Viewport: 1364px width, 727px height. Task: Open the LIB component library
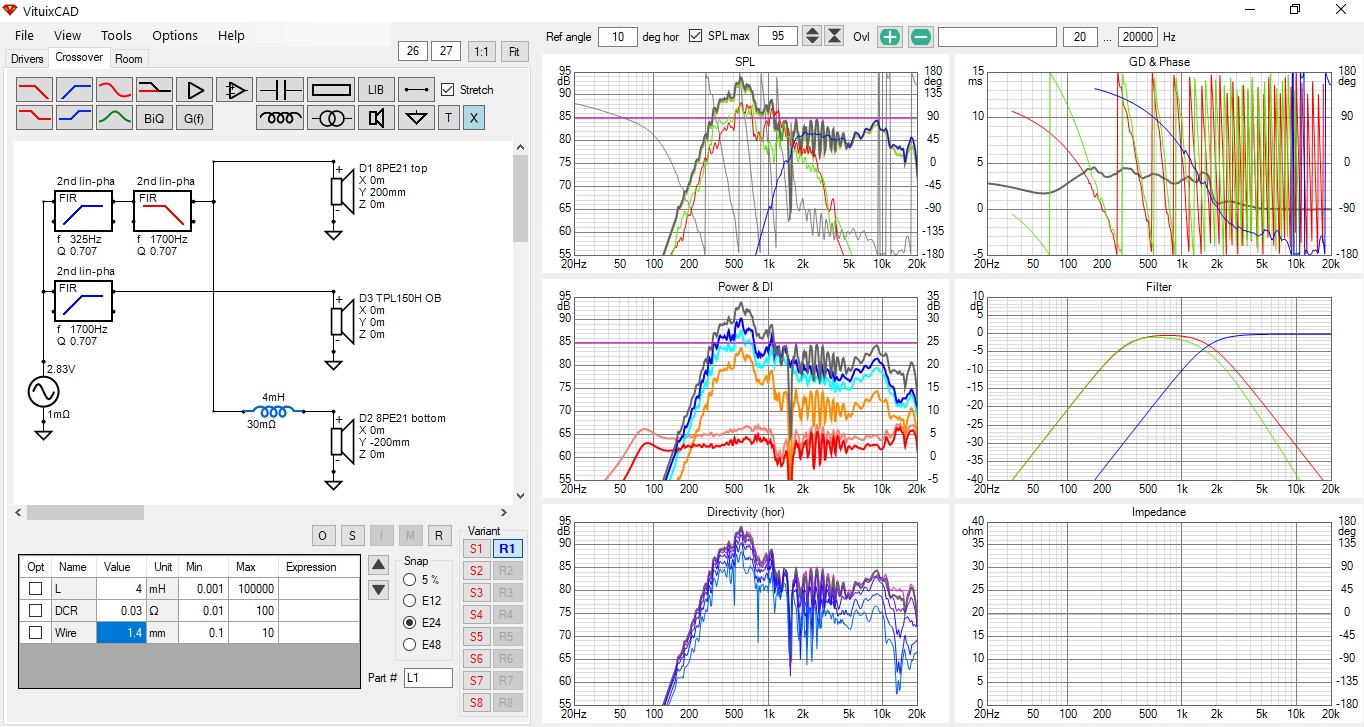point(376,90)
